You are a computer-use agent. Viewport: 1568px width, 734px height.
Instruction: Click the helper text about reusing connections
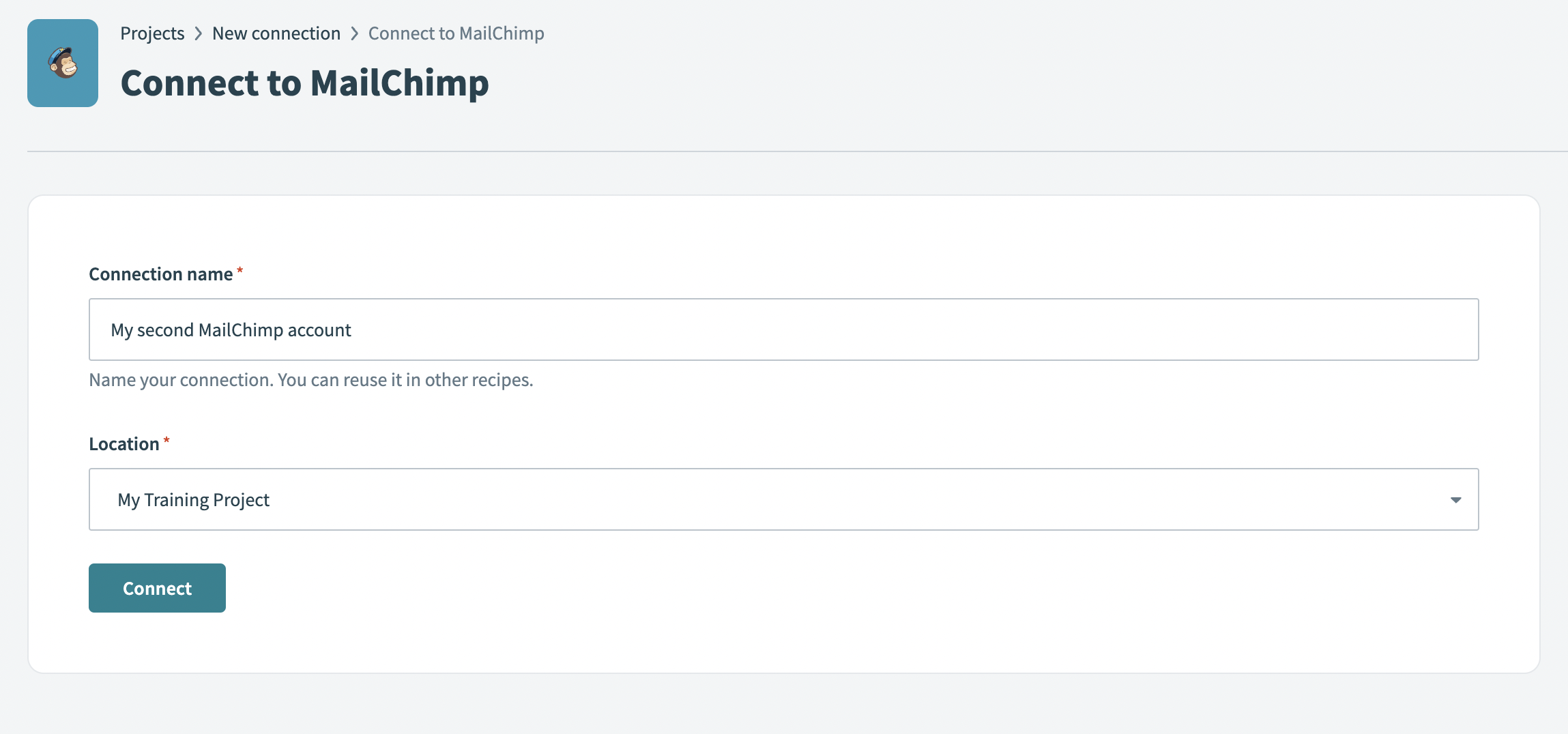point(310,379)
